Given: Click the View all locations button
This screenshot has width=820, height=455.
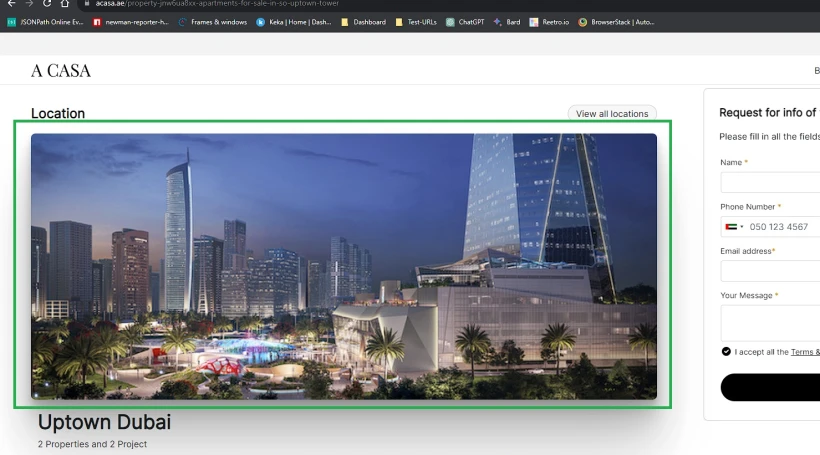Looking at the screenshot, I should tap(612, 114).
